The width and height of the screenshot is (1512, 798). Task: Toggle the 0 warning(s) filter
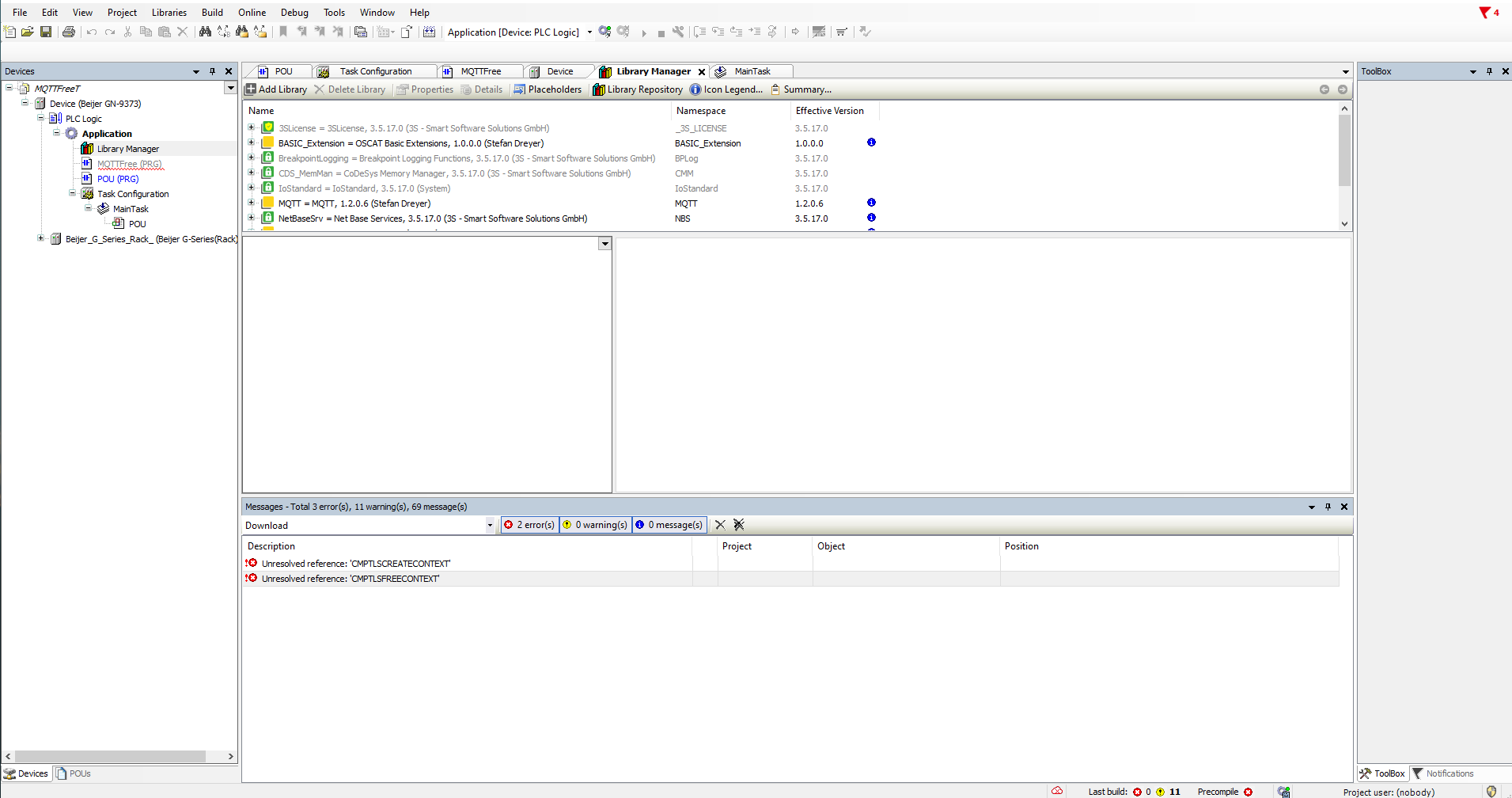point(595,525)
